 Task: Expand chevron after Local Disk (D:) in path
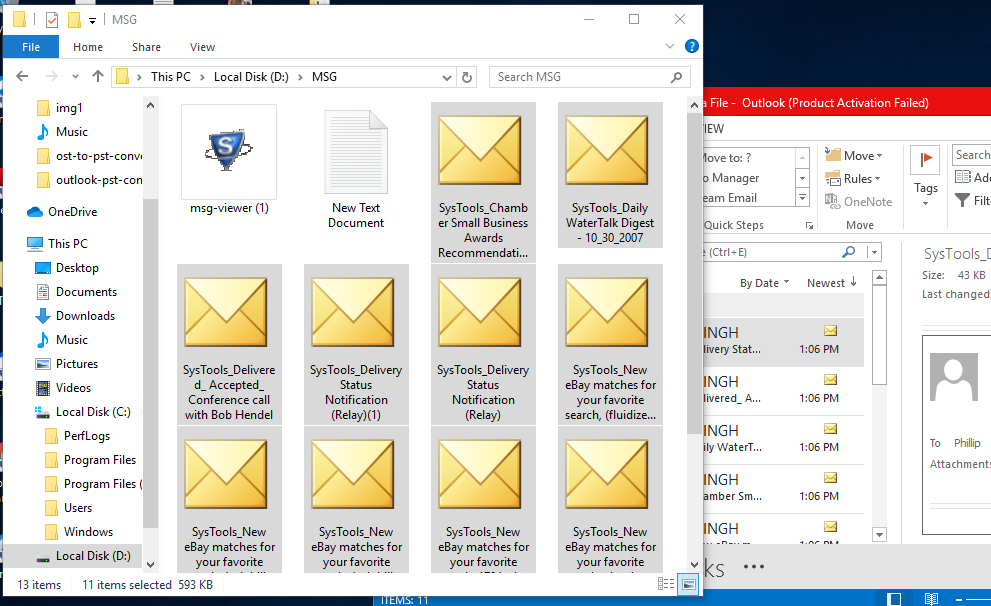[x=300, y=77]
